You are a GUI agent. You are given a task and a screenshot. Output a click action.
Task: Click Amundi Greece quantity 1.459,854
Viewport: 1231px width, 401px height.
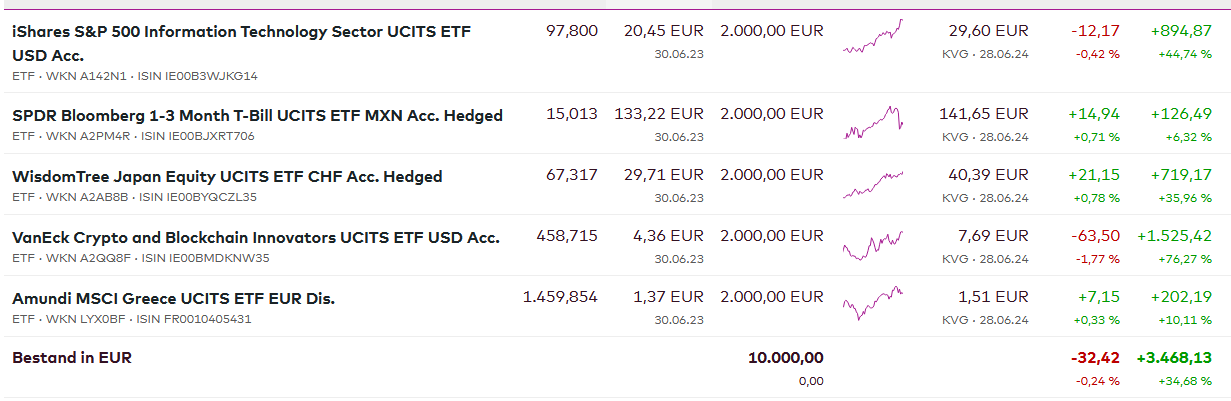coord(560,298)
